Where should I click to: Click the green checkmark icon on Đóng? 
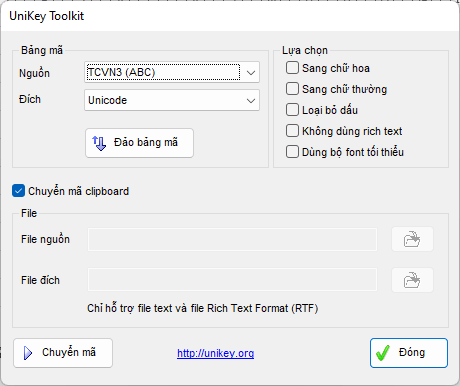click(383, 353)
